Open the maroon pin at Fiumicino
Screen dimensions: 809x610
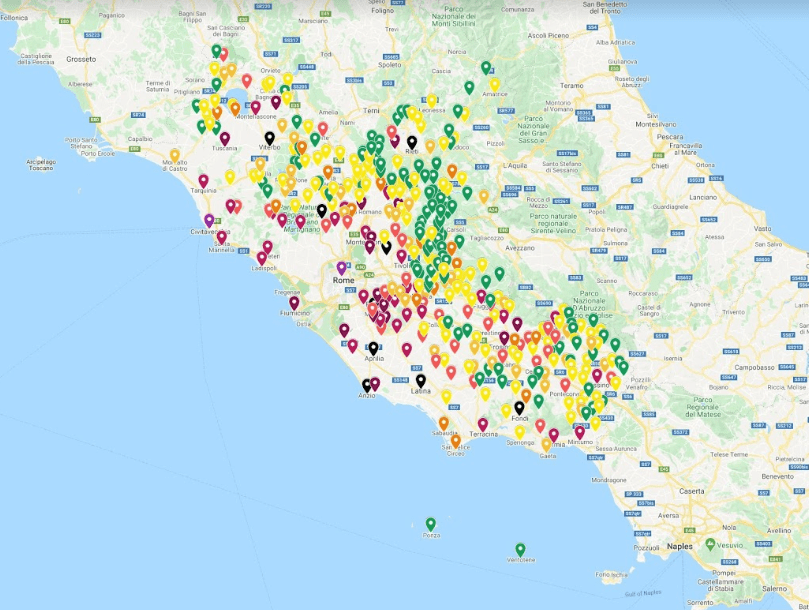point(294,303)
